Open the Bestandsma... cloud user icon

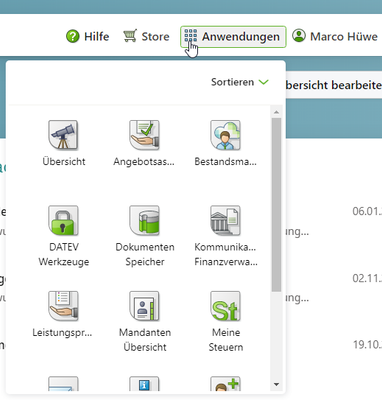click(225, 135)
